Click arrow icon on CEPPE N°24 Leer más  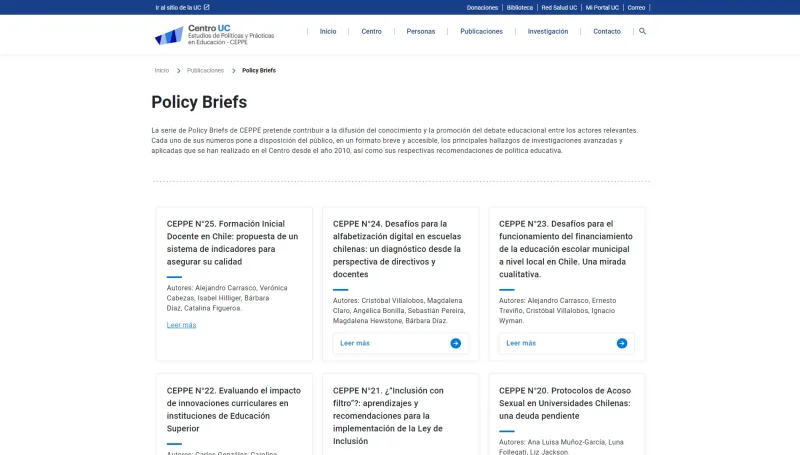456,343
